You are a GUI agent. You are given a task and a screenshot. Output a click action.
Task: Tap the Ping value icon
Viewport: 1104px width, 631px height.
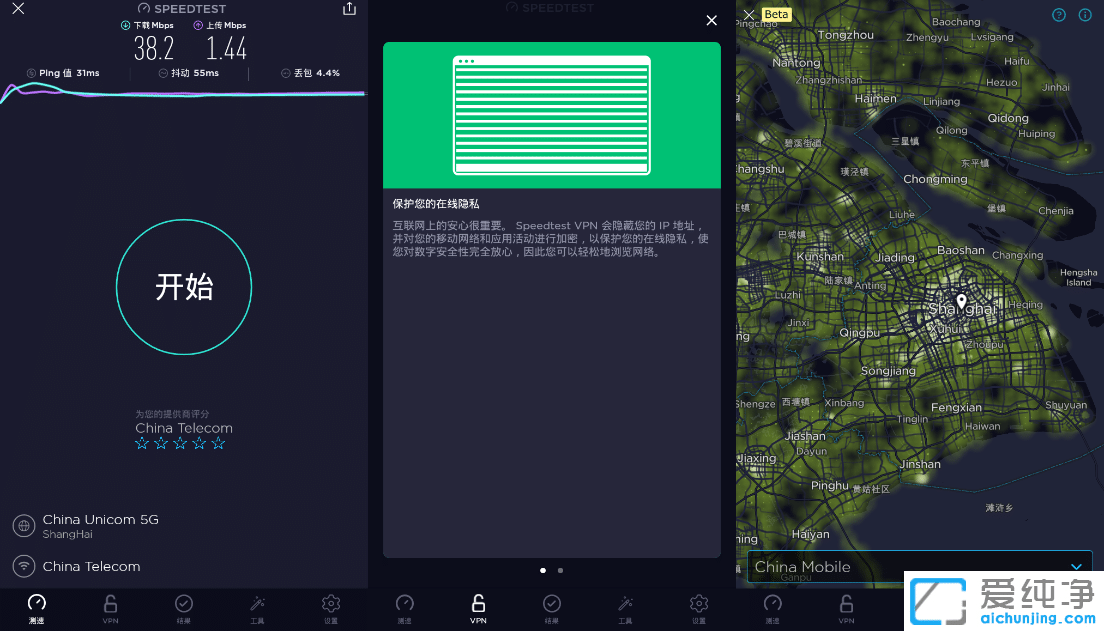(31, 73)
